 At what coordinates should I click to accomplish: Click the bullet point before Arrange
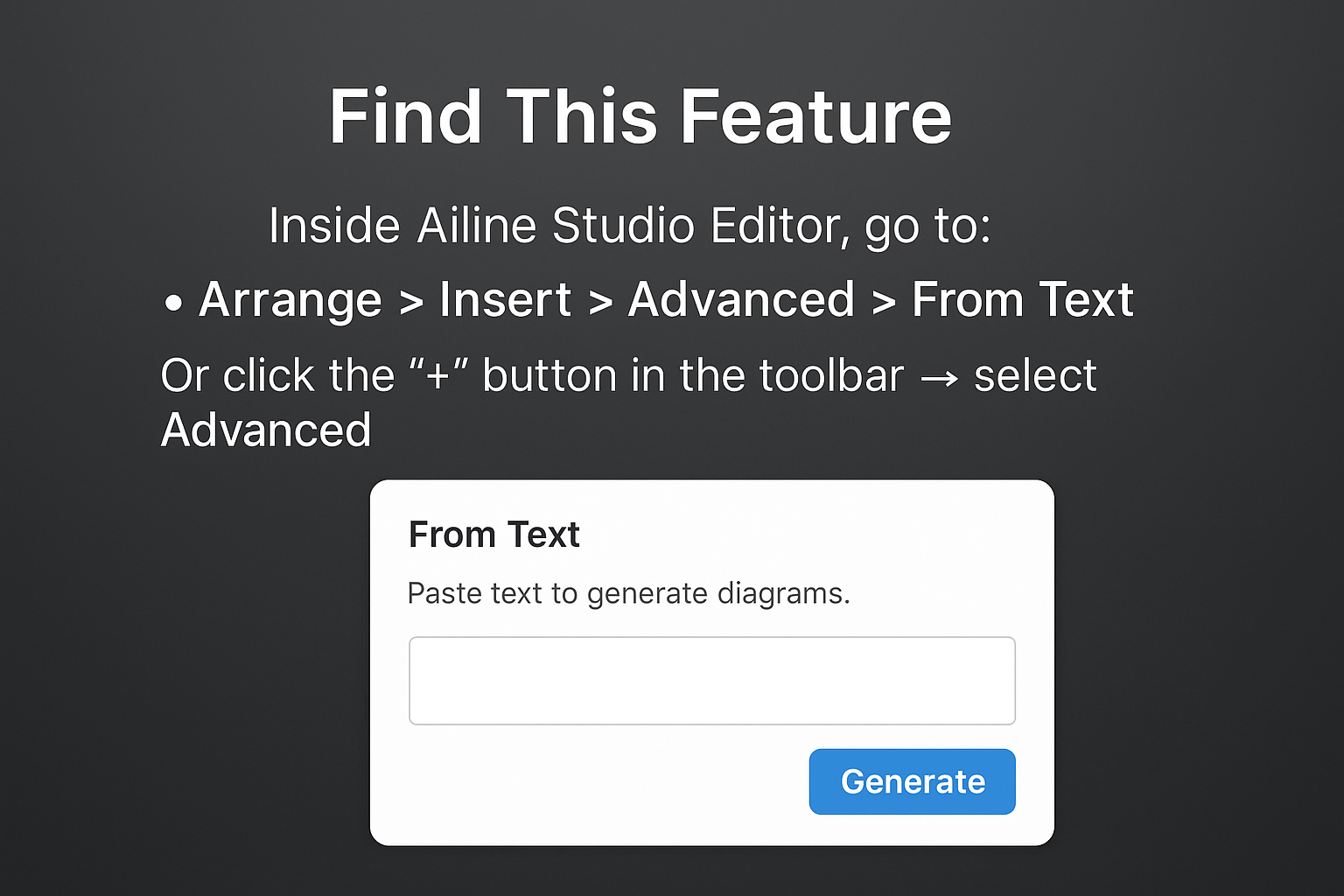tap(173, 304)
